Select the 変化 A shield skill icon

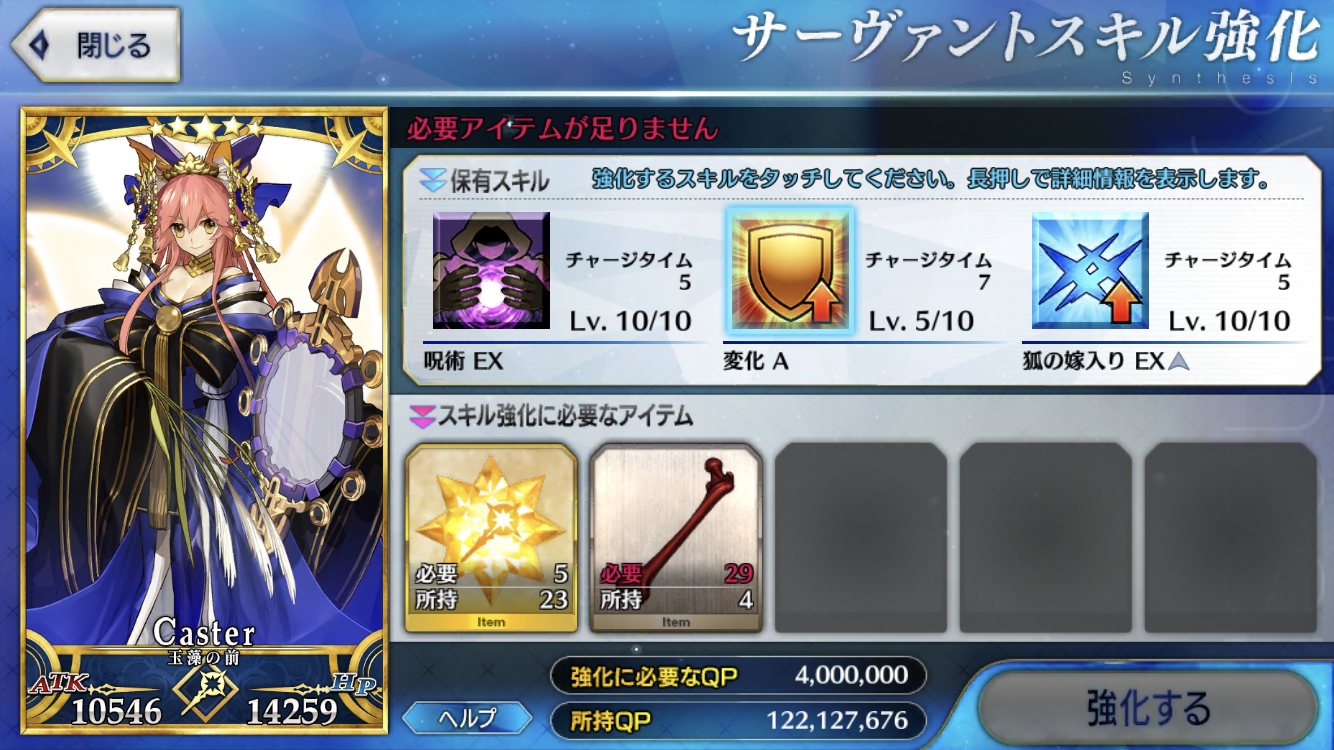pos(790,270)
